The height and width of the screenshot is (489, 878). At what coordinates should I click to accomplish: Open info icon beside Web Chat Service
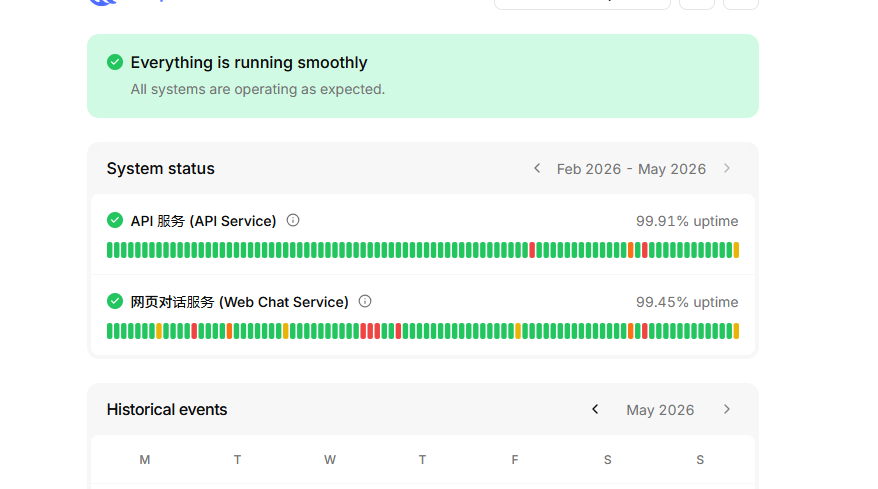tap(365, 301)
